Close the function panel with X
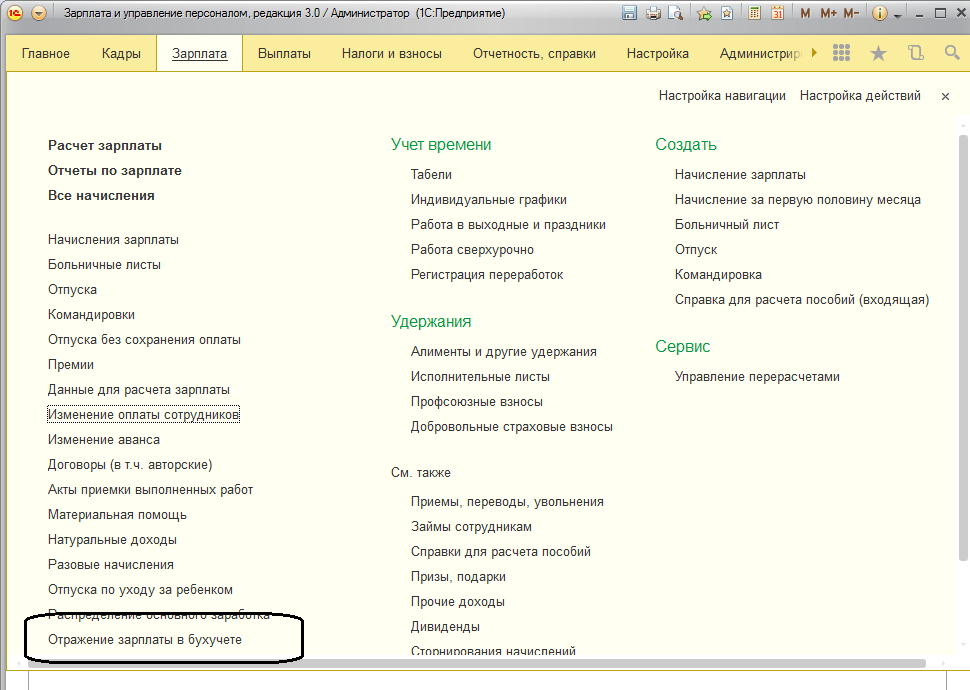This screenshot has height=690, width=970. click(x=945, y=96)
